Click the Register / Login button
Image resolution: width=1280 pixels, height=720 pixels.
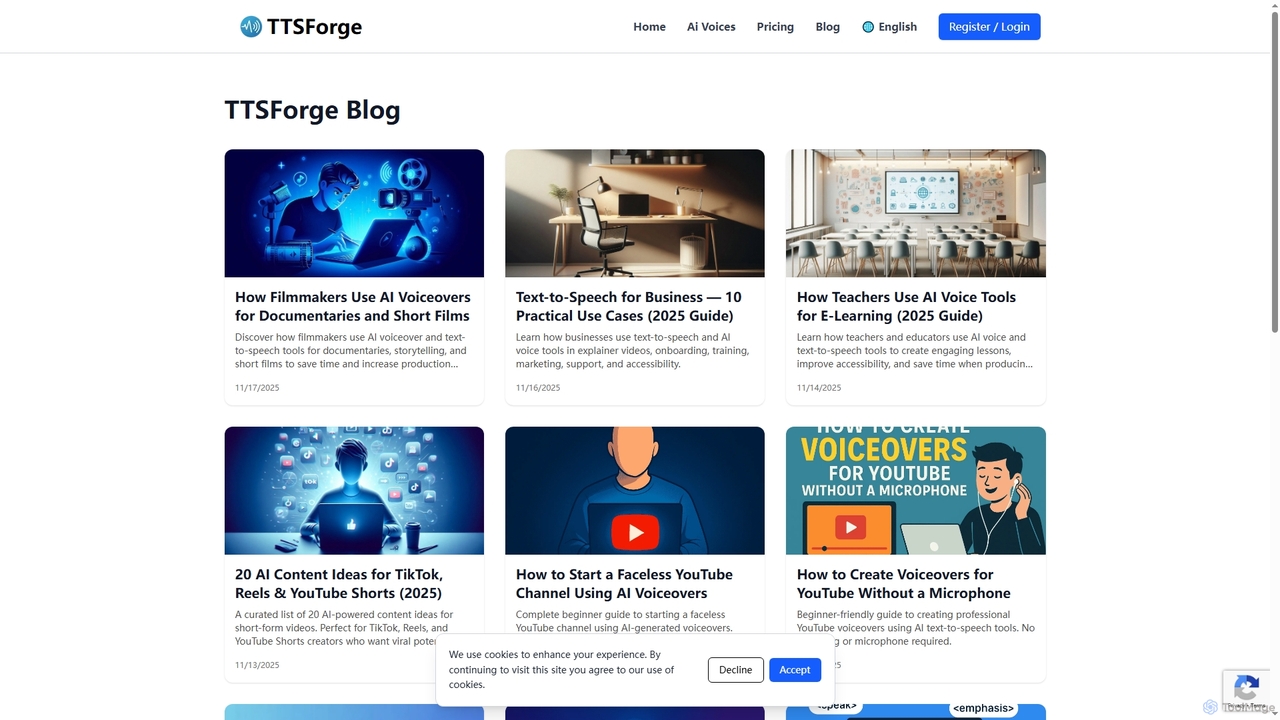point(989,27)
